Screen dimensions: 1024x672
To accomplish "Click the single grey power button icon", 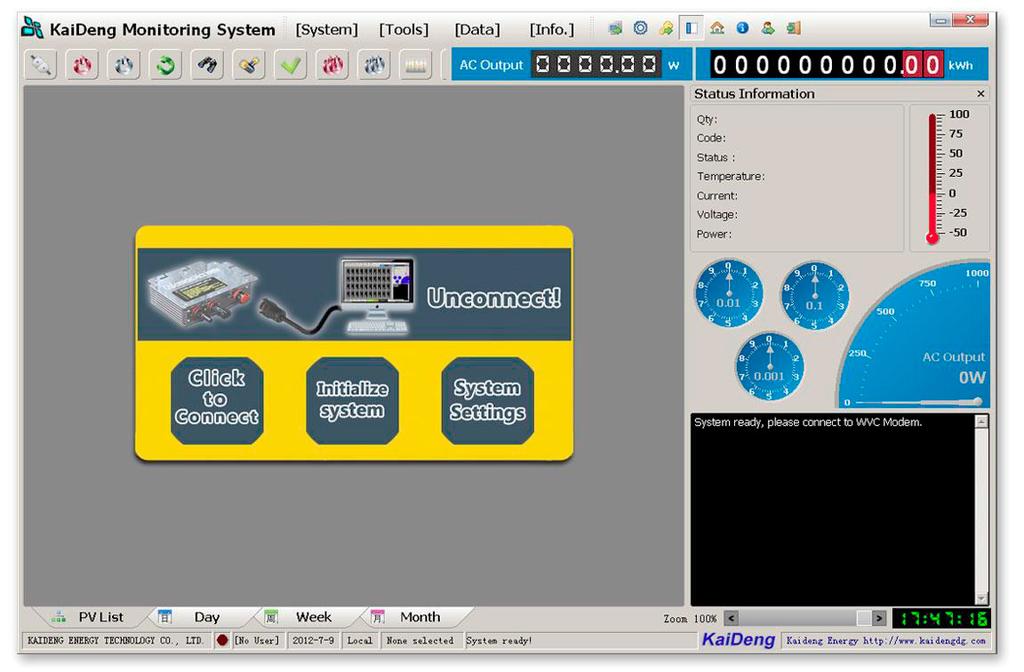I will coord(124,65).
